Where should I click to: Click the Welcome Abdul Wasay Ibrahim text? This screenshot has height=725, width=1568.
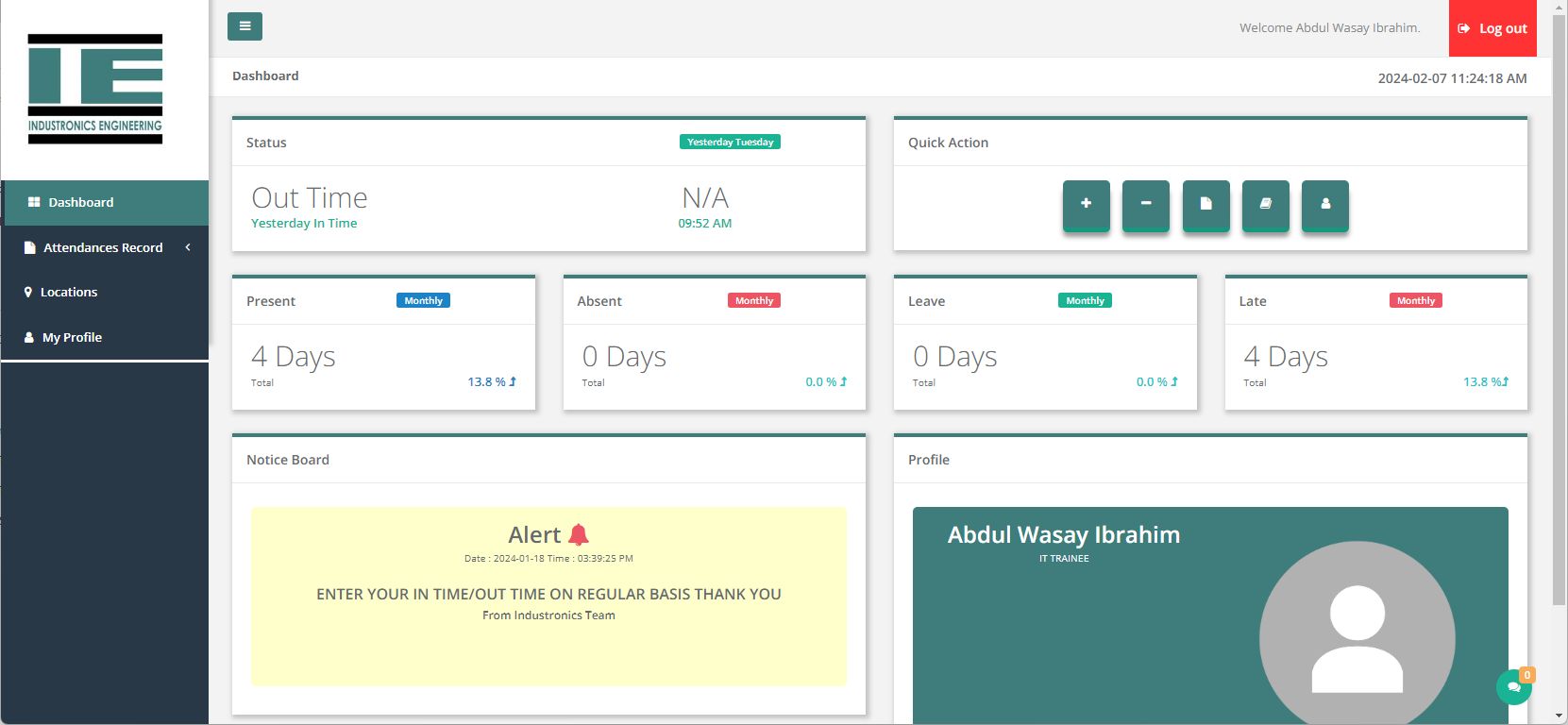point(1329,28)
